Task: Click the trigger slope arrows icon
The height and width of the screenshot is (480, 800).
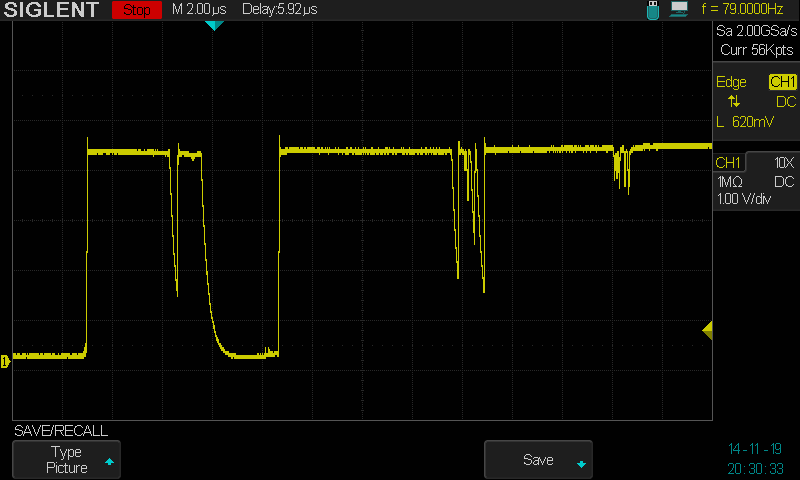Action: click(734, 102)
